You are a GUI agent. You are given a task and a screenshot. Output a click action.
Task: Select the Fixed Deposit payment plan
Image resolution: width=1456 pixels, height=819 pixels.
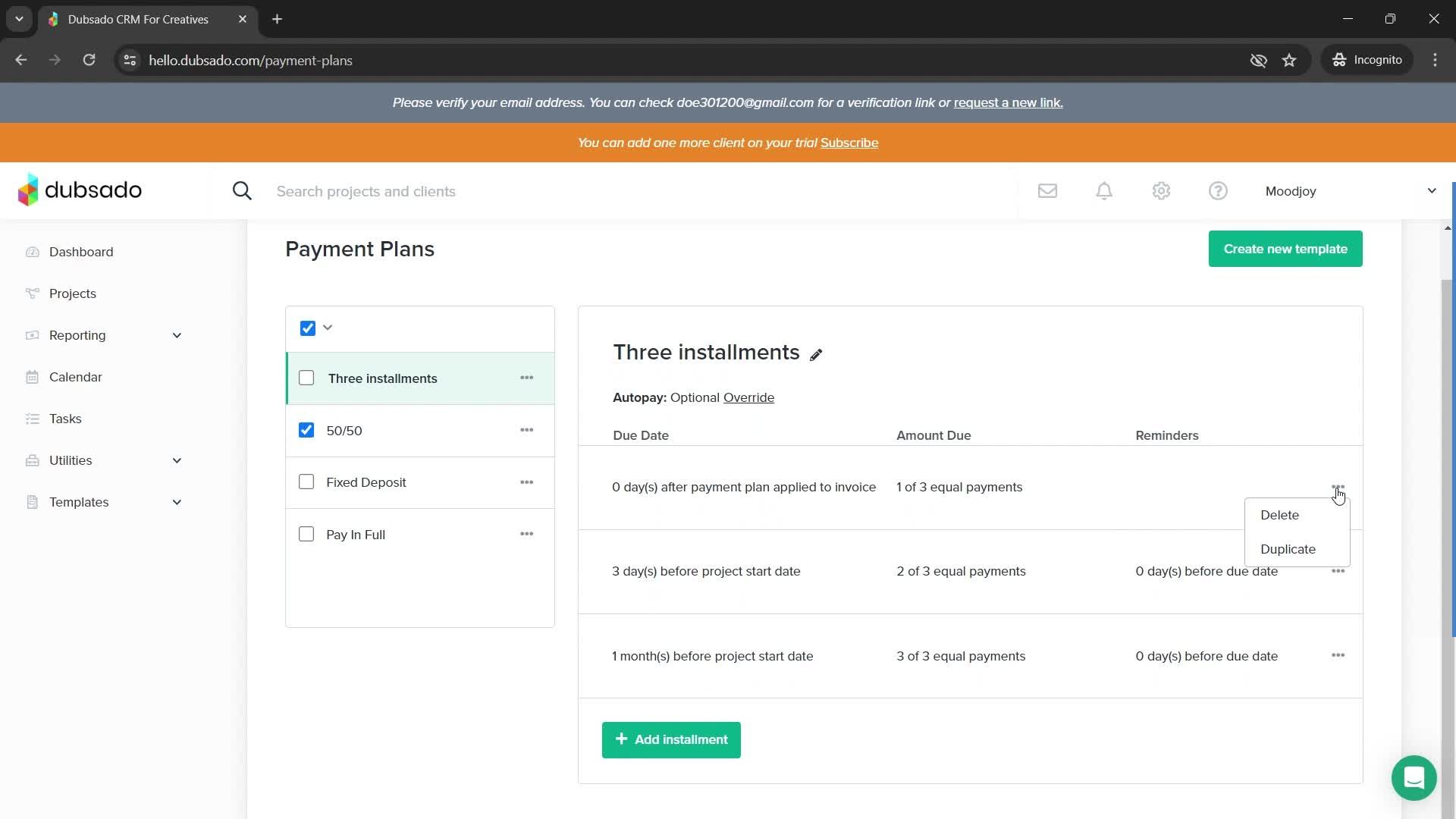point(366,482)
